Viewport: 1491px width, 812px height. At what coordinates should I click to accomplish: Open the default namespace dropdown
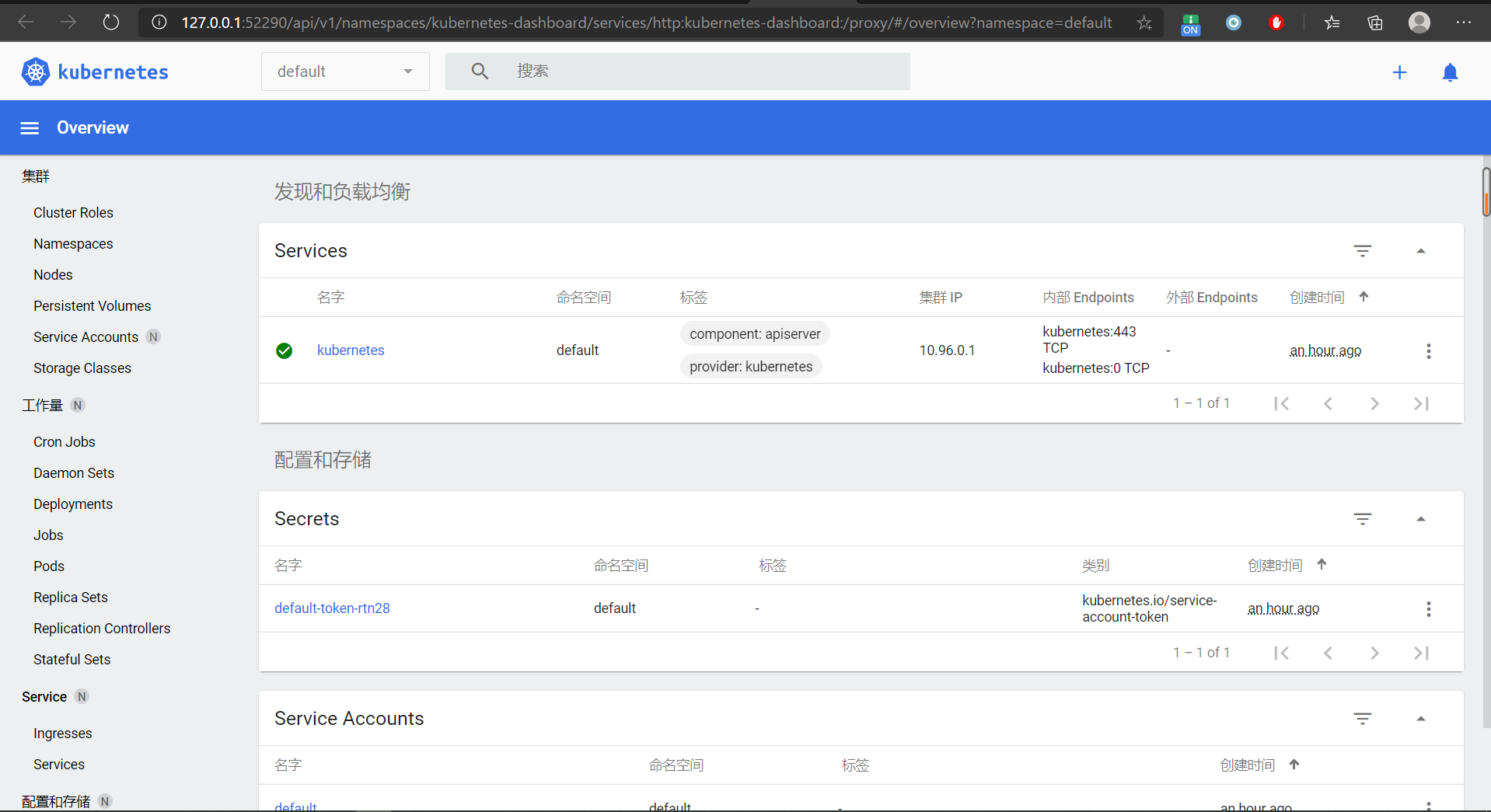[x=345, y=71]
